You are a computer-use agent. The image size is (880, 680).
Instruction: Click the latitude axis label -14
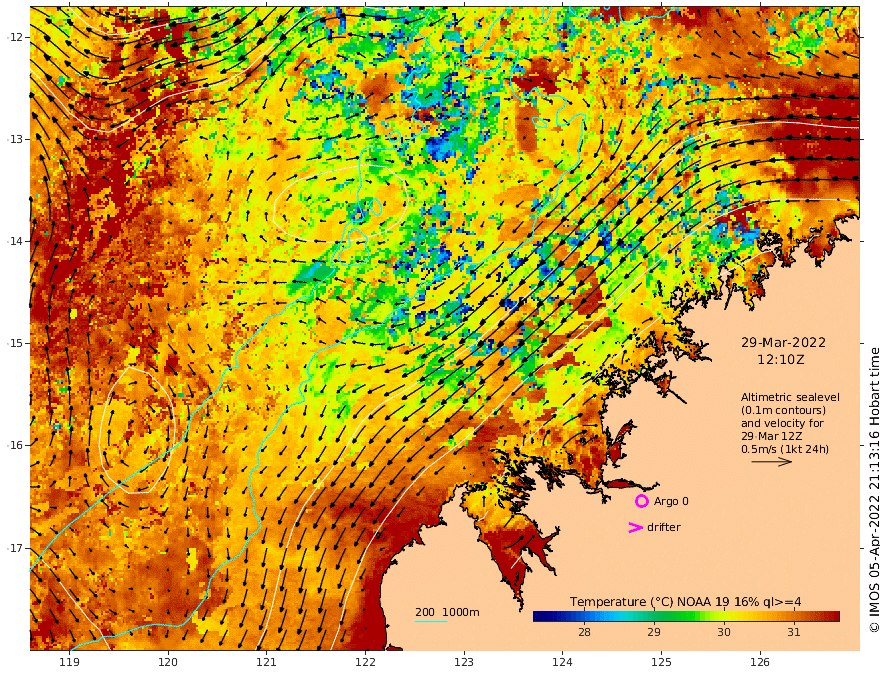point(15,241)
